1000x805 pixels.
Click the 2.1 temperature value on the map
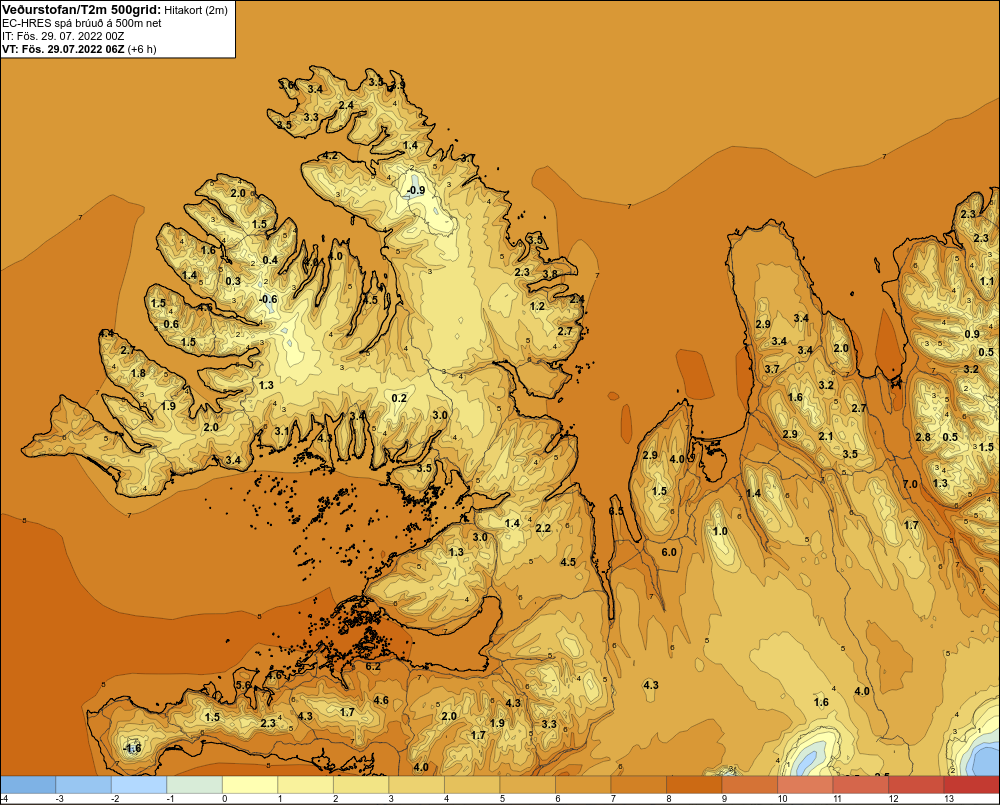pos(826,436)
